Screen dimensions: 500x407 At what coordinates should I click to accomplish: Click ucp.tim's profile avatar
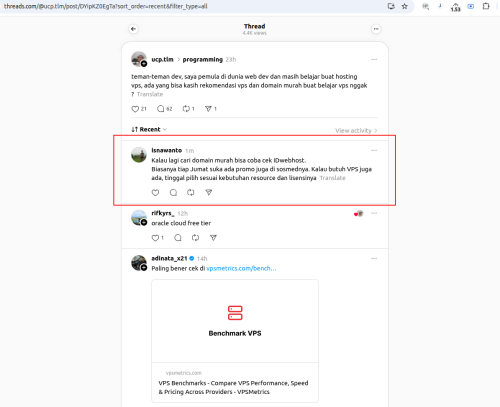(139, 59)
